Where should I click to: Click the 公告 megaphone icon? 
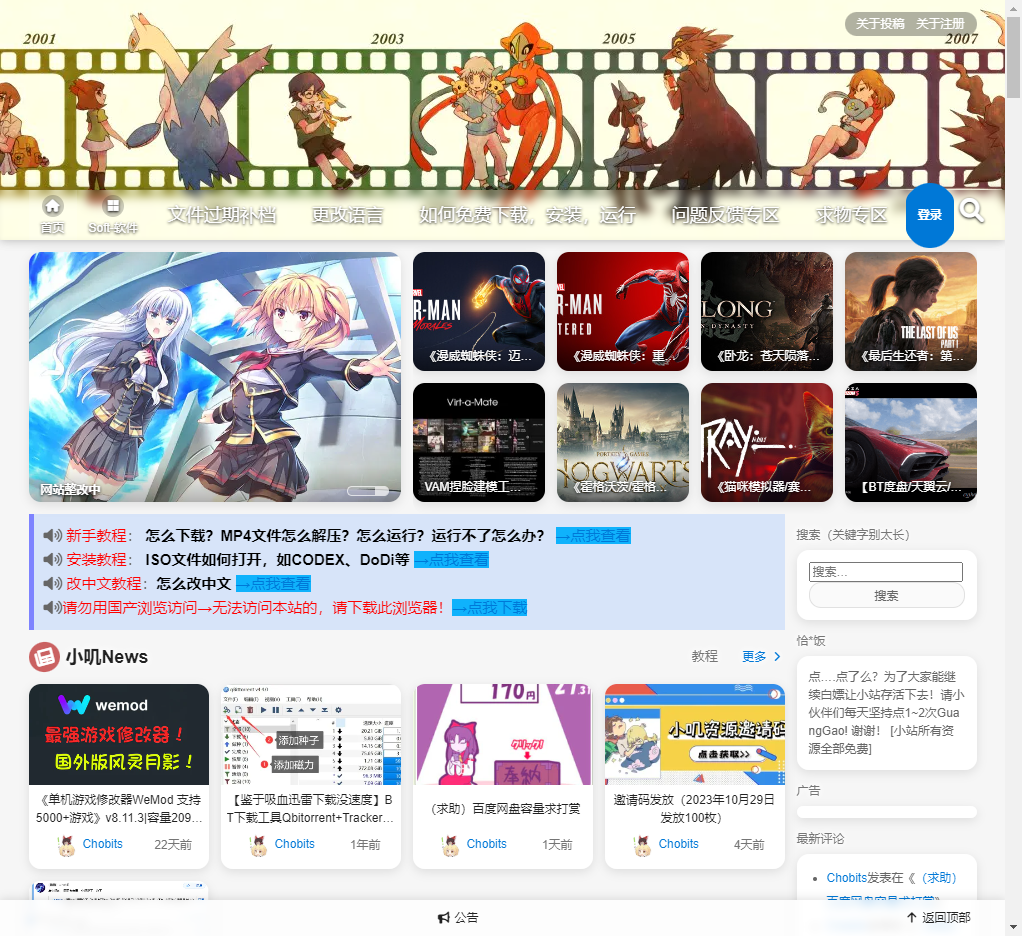click(444, 918)
